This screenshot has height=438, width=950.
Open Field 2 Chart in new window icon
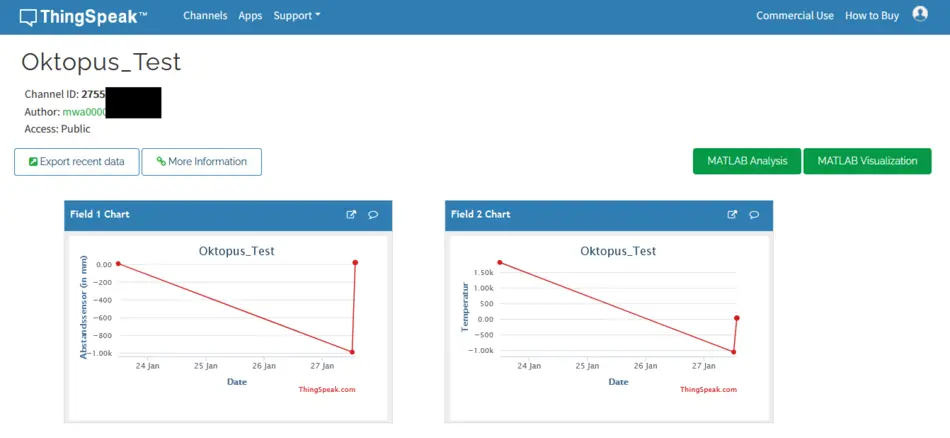point(732,214)
